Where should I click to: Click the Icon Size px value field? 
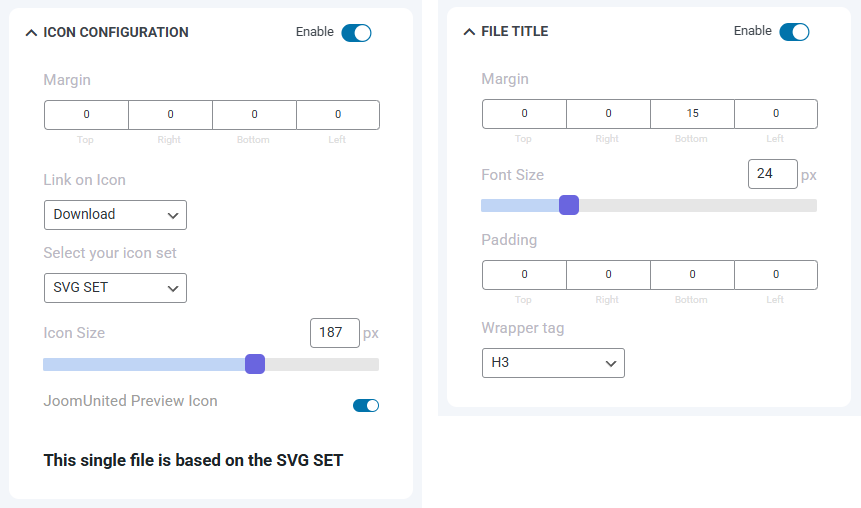pyautogui.click(x=334, y=333)
